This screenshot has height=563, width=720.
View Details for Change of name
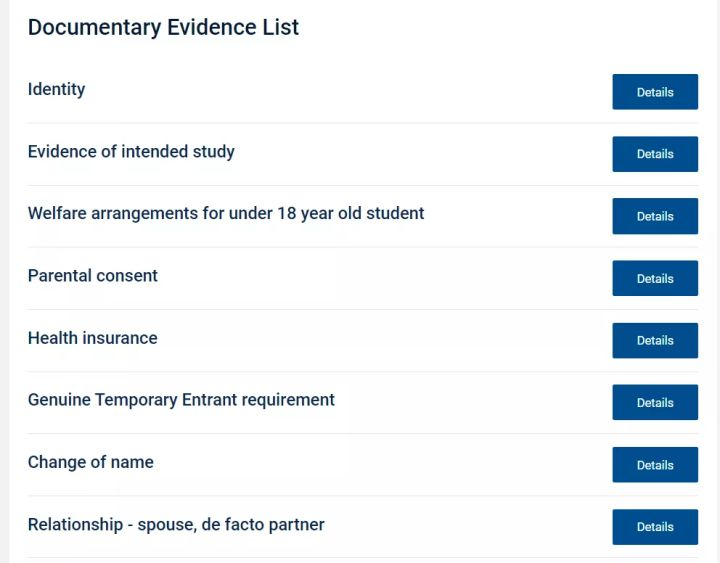coord(655,465)
